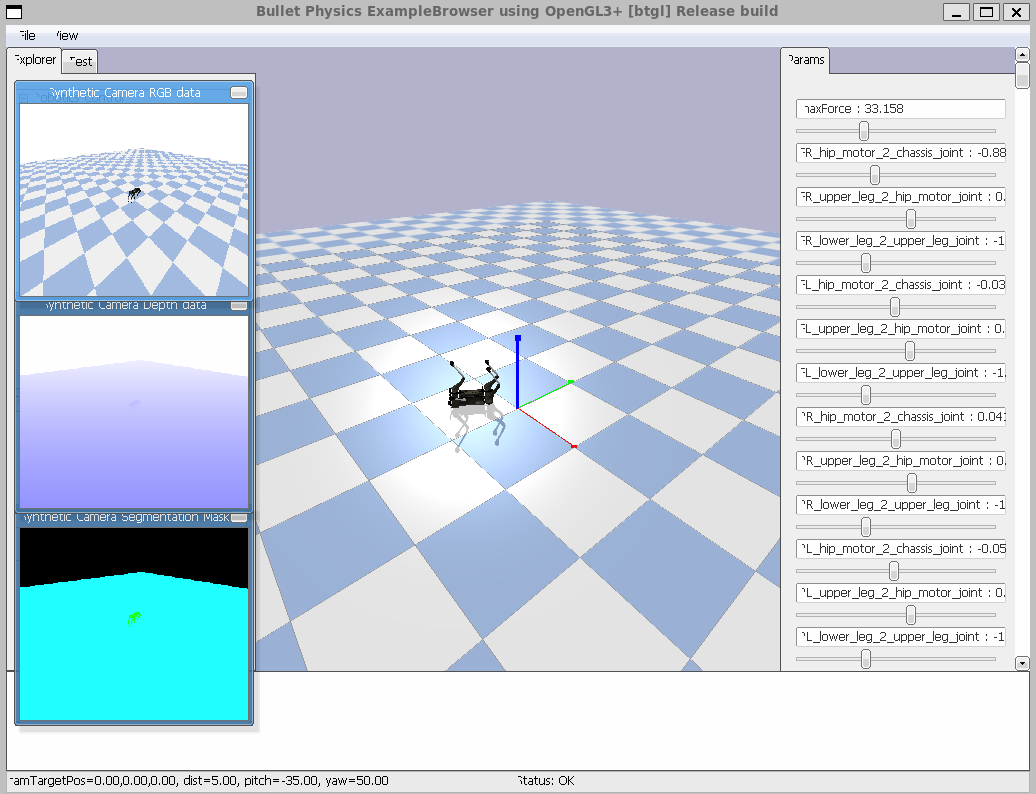Click the RR_hip_motor_2_chassis_joint slider handle

click(896, 439)
